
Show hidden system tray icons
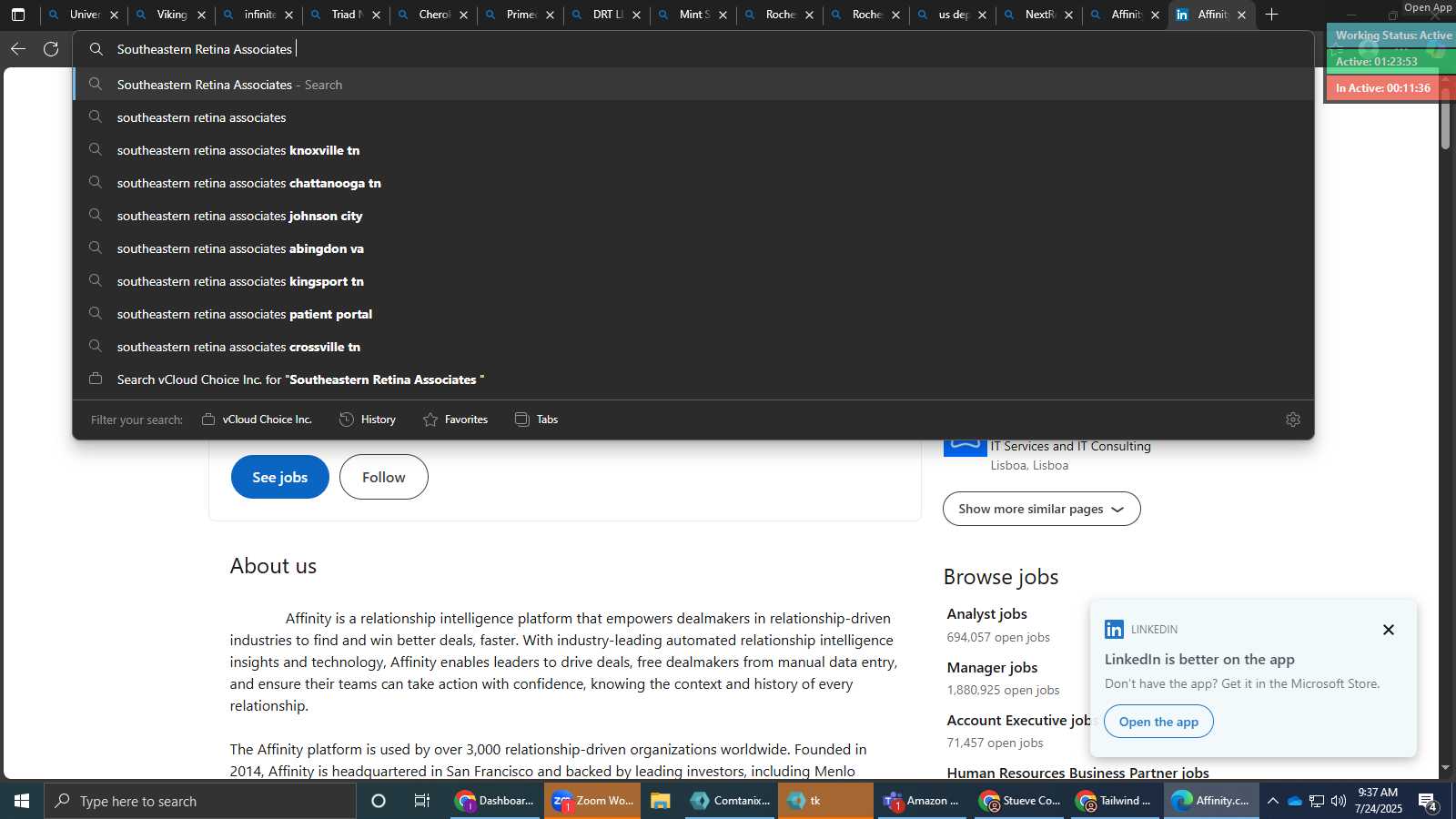1273,801
